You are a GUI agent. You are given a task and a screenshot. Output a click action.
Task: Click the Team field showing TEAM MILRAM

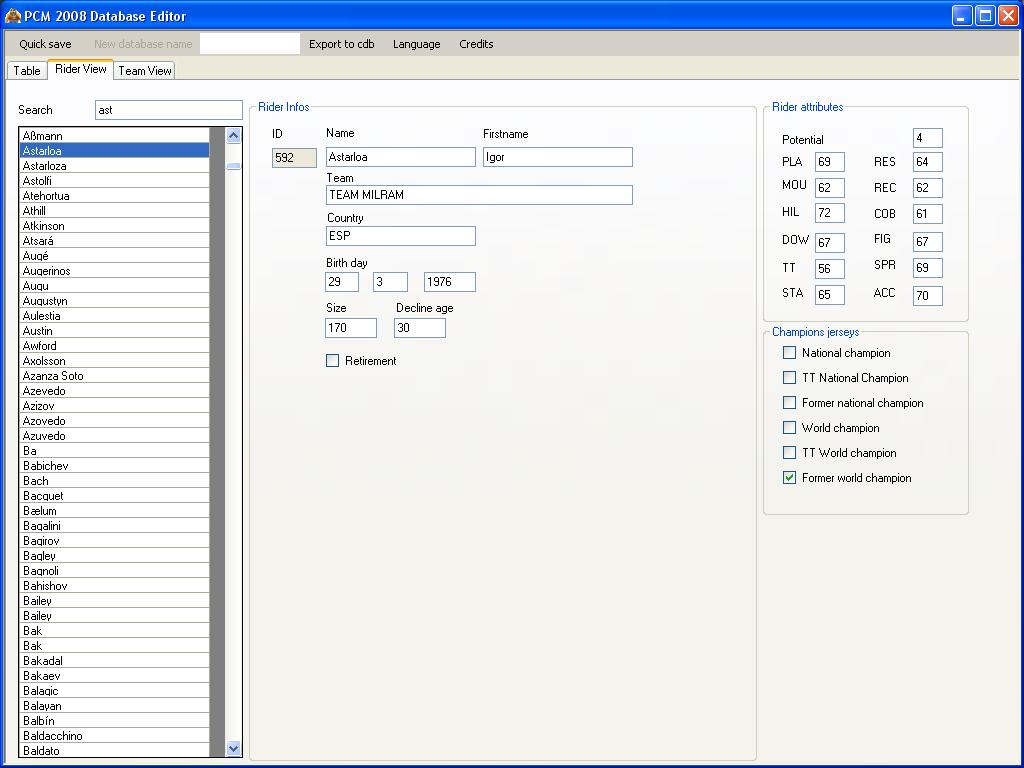point(479,195)
